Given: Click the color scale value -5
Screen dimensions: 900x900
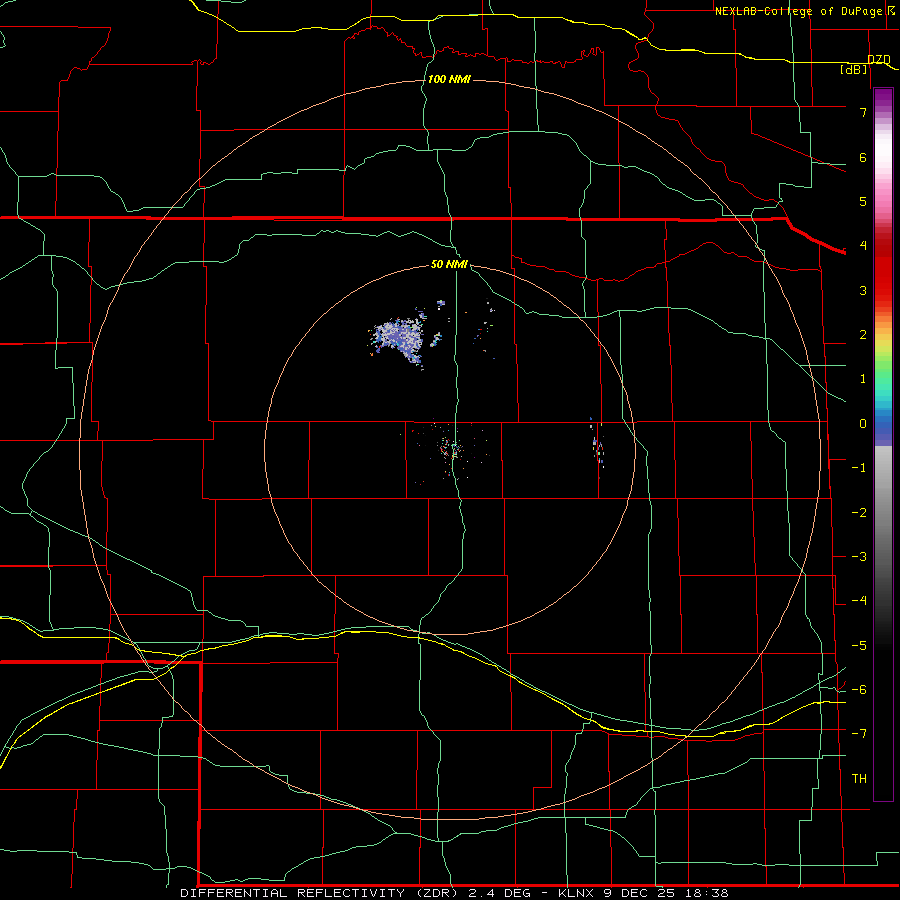Looking at the screenshot, I should click(x=859, y=646).
